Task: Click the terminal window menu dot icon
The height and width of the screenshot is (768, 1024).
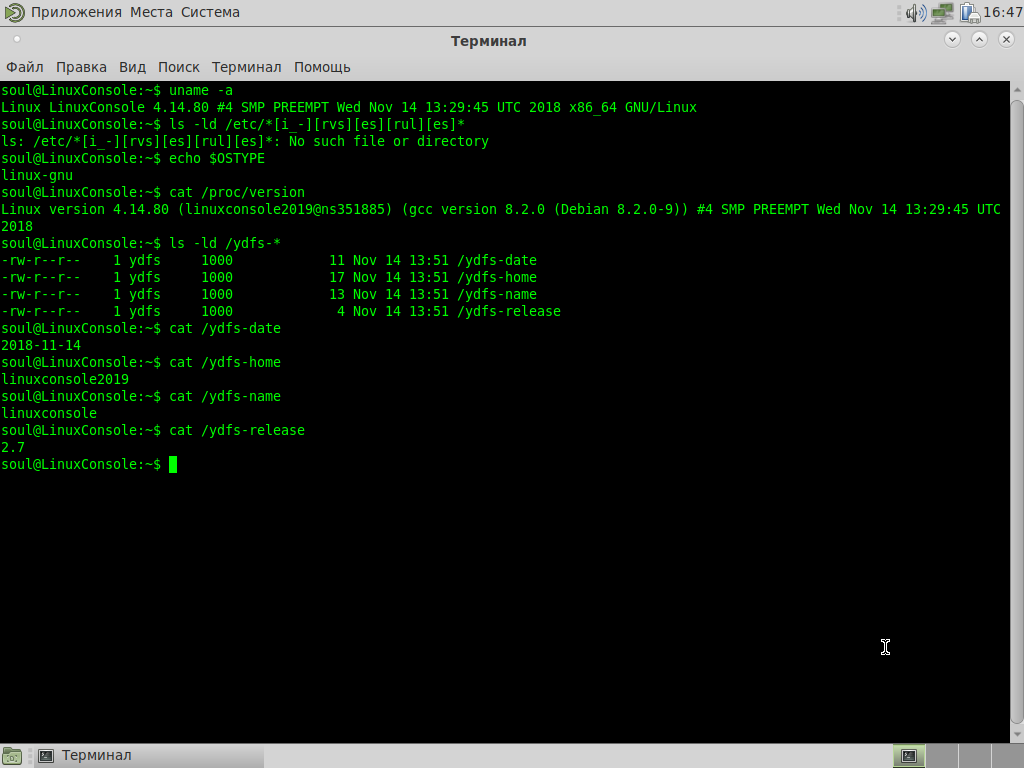Action: (17, 40)
